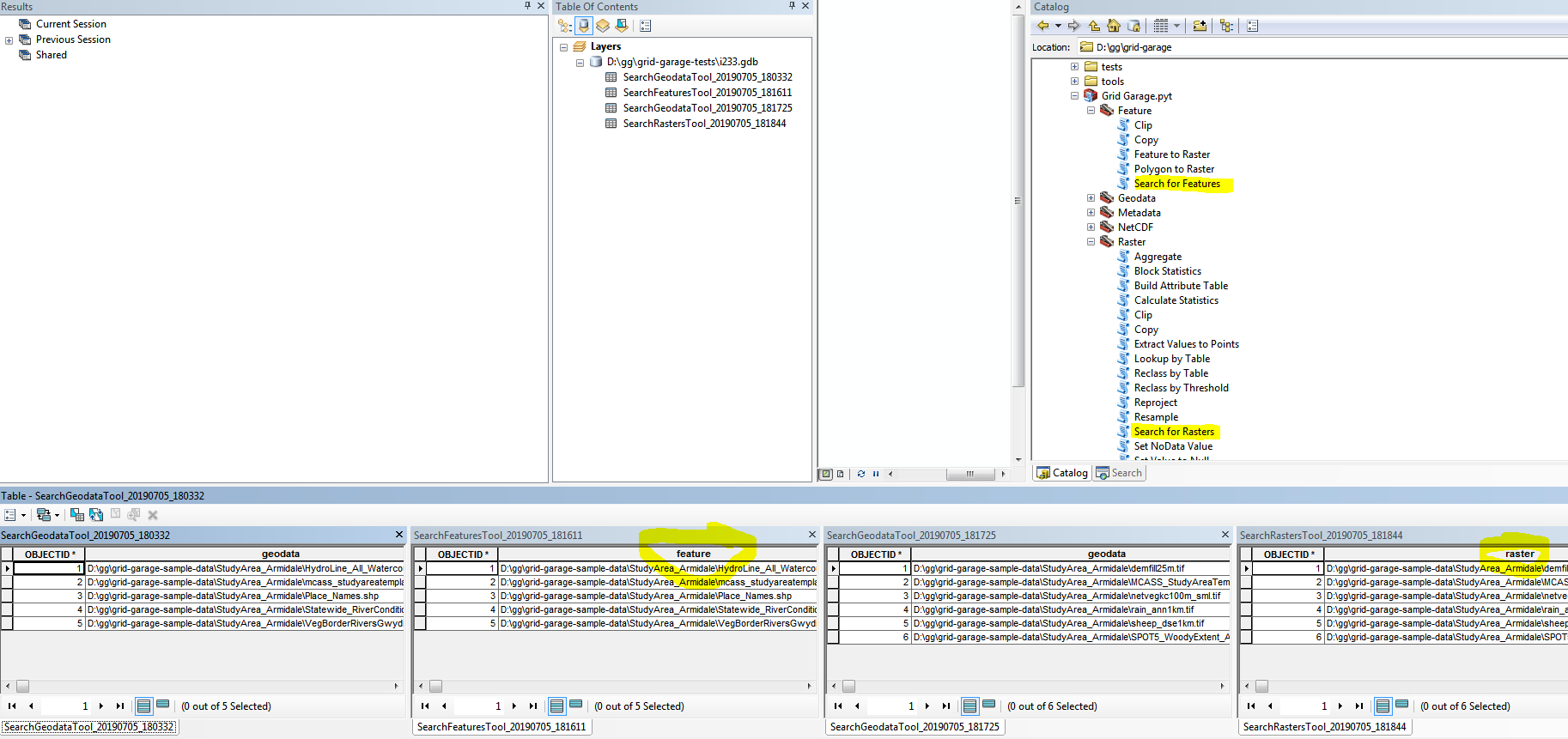Collapse Grid Garage.pyt toolbox
This screenshot has height=739, width=1568.
click(1074, 96)
